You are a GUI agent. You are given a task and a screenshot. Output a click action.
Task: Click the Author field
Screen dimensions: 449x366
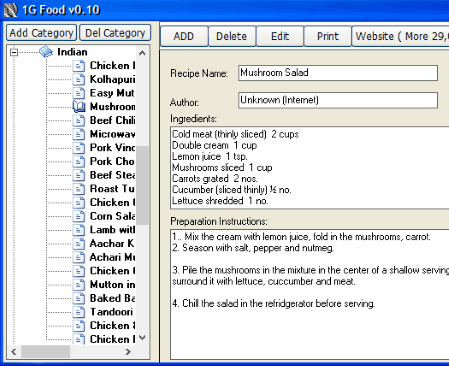(x=338, y=100)
